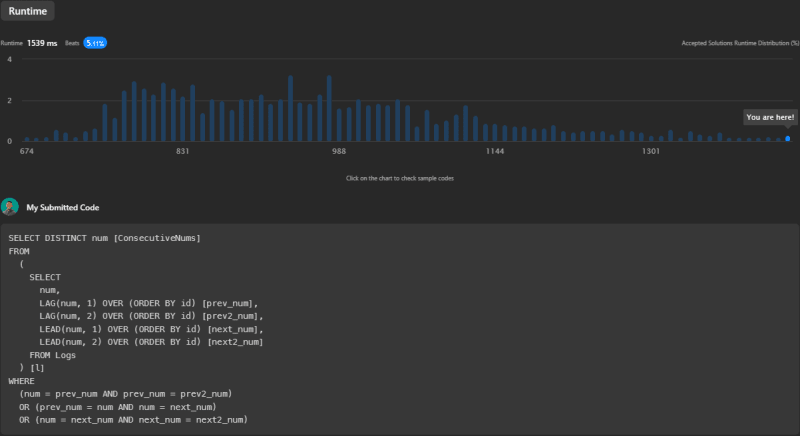Select the blue 'You are here' dot on chart
Screen dimensions: 800x436
click(787, 139)
